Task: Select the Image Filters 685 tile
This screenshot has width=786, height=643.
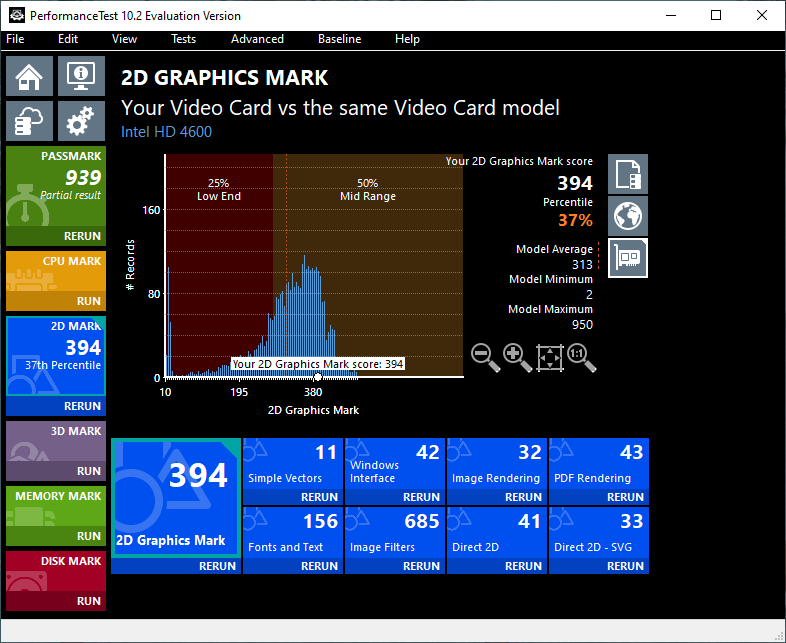Action: 395,532
